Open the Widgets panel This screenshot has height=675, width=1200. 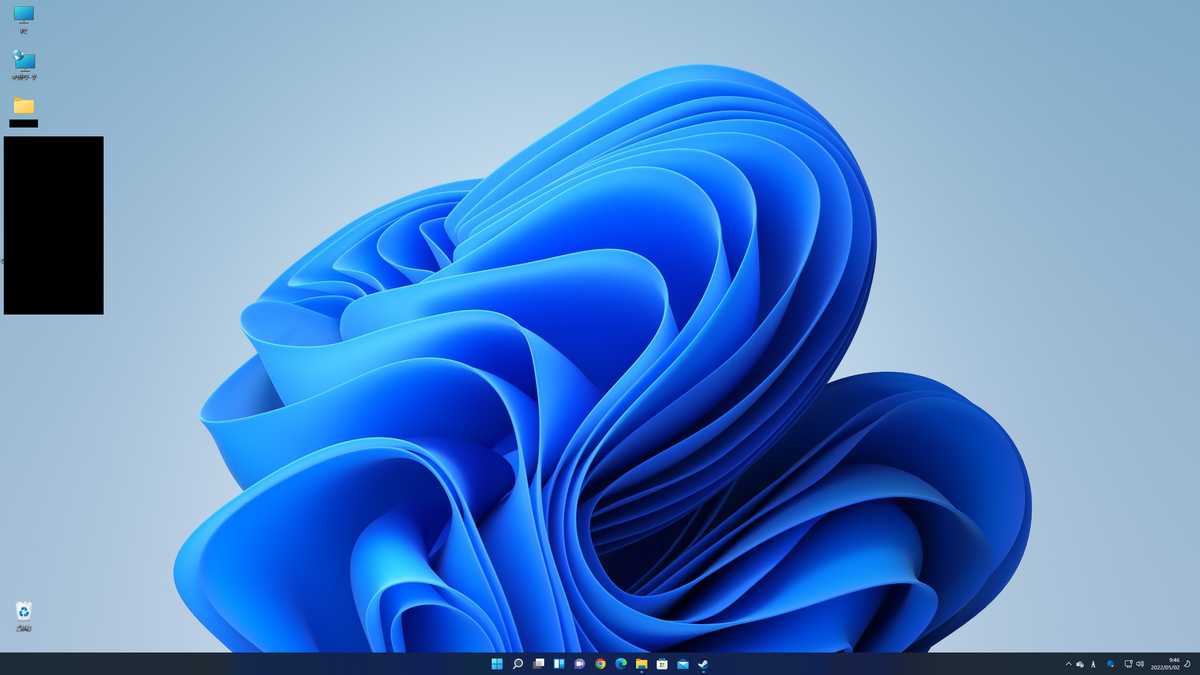(559, 664)
